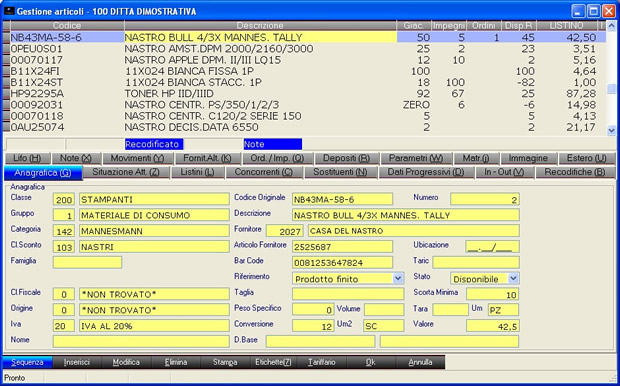Click the Nome field
Screen dimensions: 620x386
point(141,342)
